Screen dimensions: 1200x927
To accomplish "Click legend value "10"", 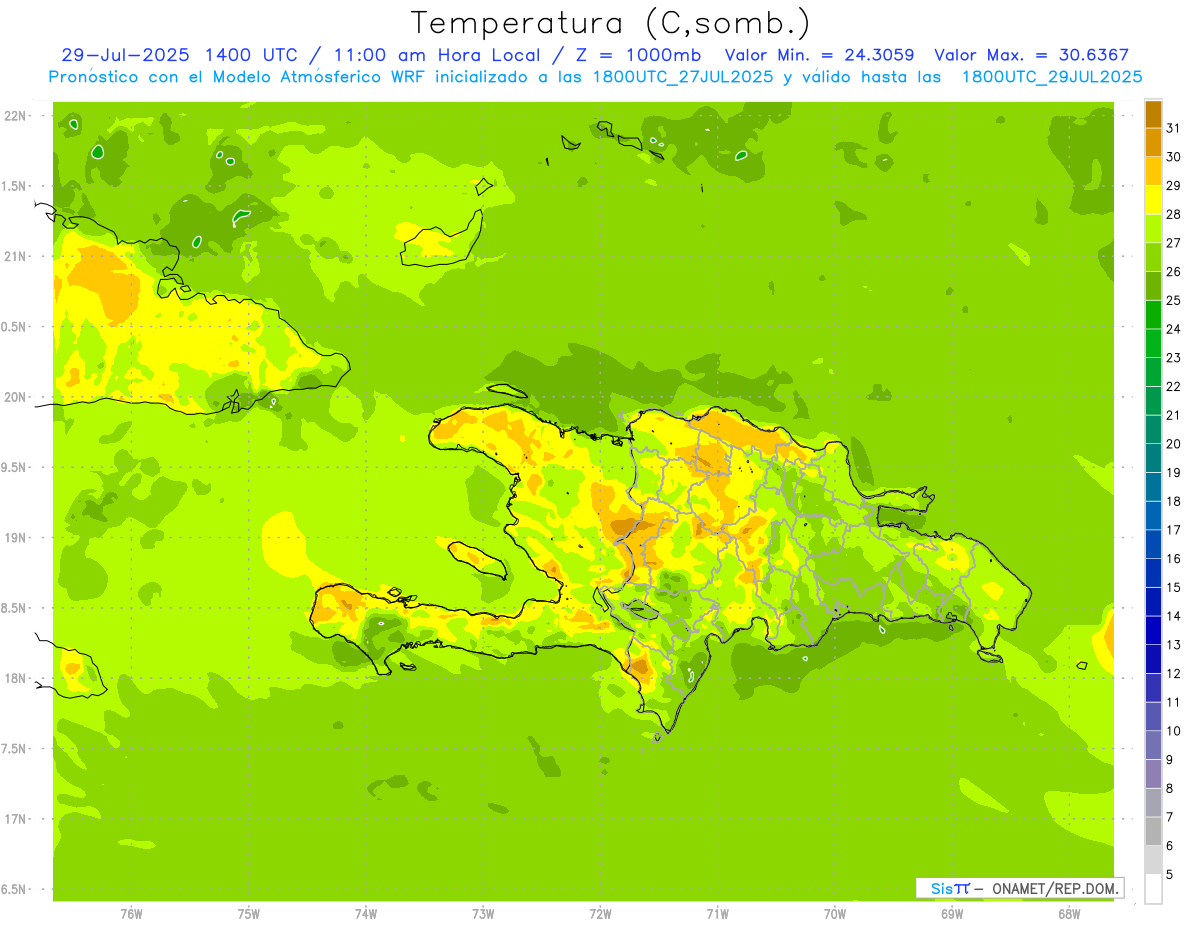I will click(x=1173, y=731).
